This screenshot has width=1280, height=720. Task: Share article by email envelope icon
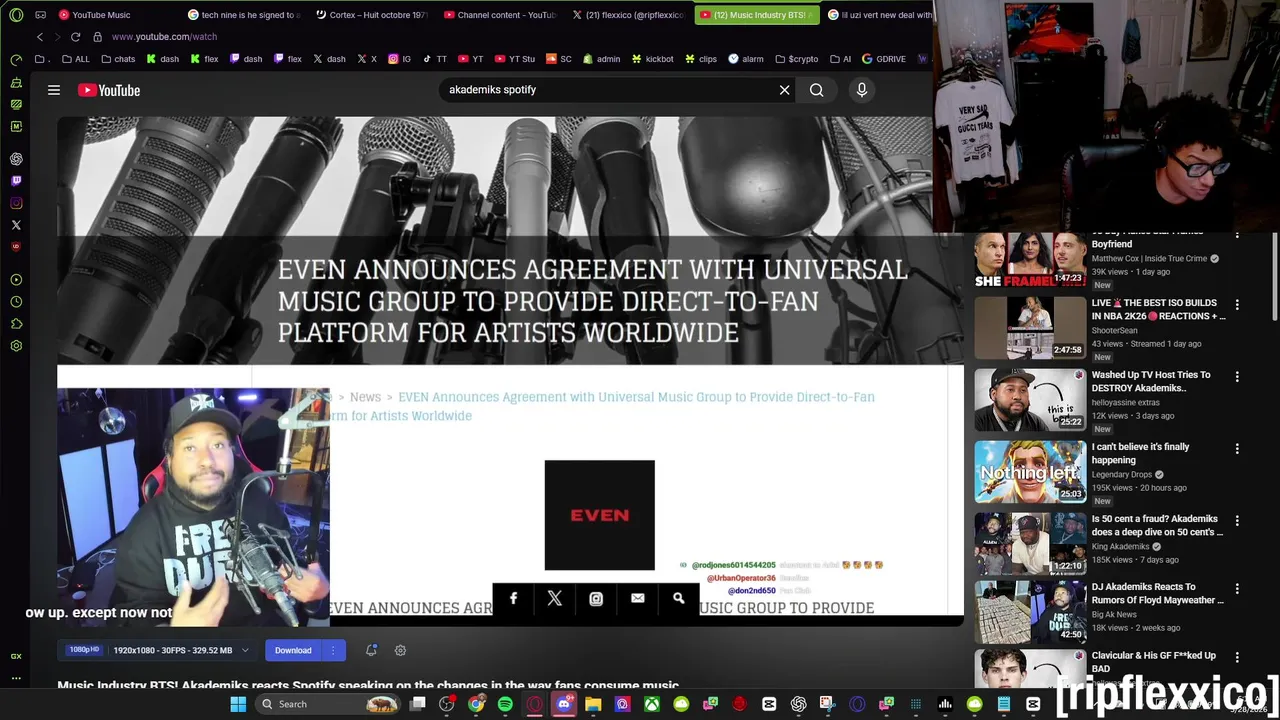coord(638,598)
